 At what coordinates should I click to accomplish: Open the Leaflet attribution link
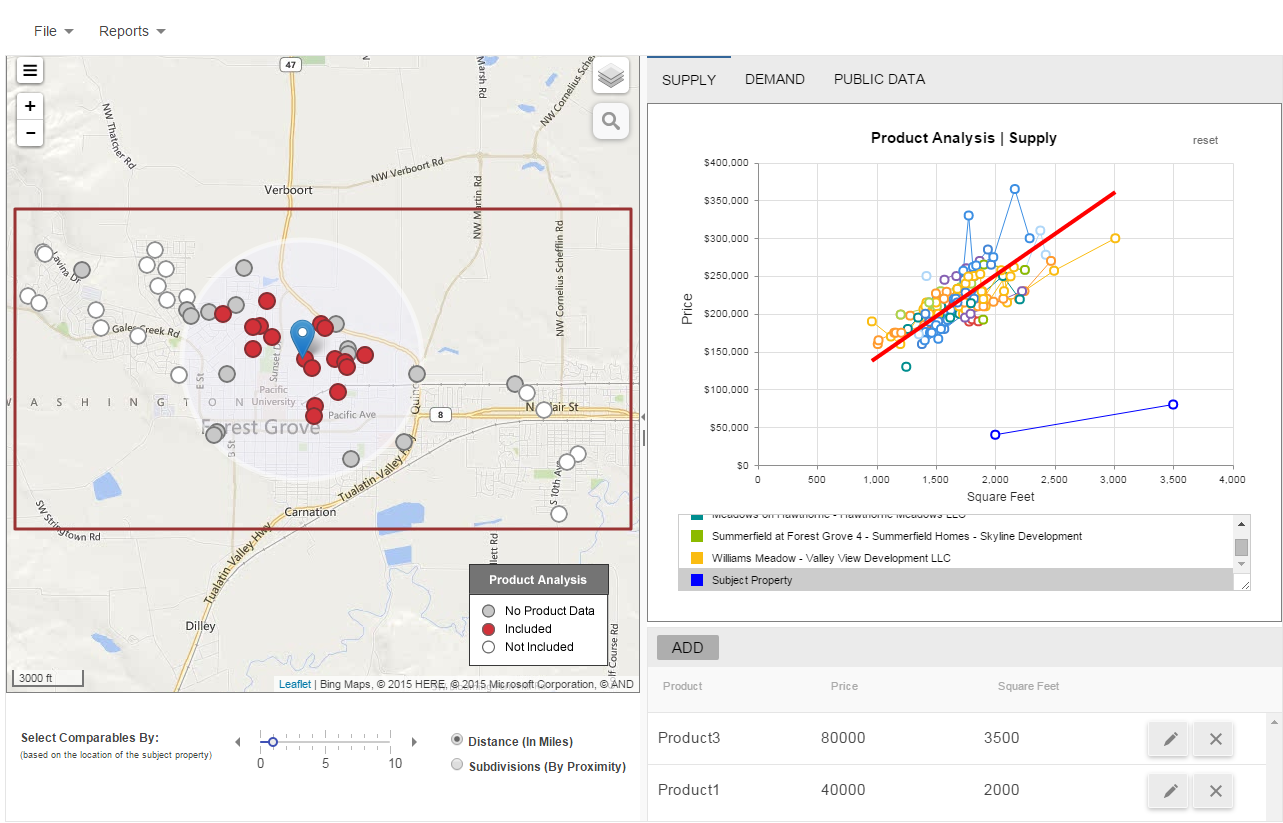[x=295, y=685]
